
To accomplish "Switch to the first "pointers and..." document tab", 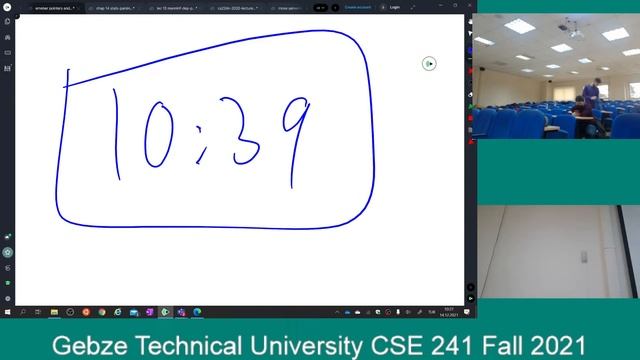I will tap(54, 8).
